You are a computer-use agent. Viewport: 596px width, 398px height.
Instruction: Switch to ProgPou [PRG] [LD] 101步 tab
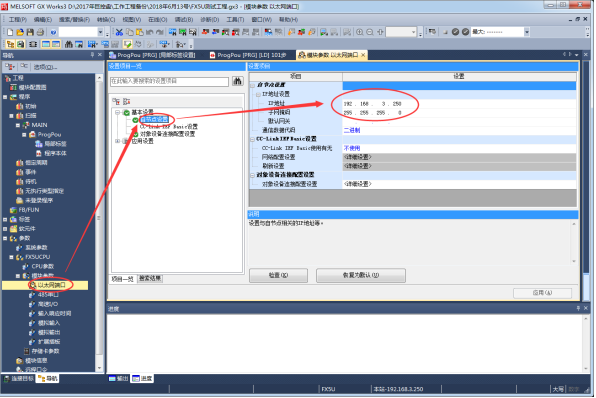click(248, 55)
